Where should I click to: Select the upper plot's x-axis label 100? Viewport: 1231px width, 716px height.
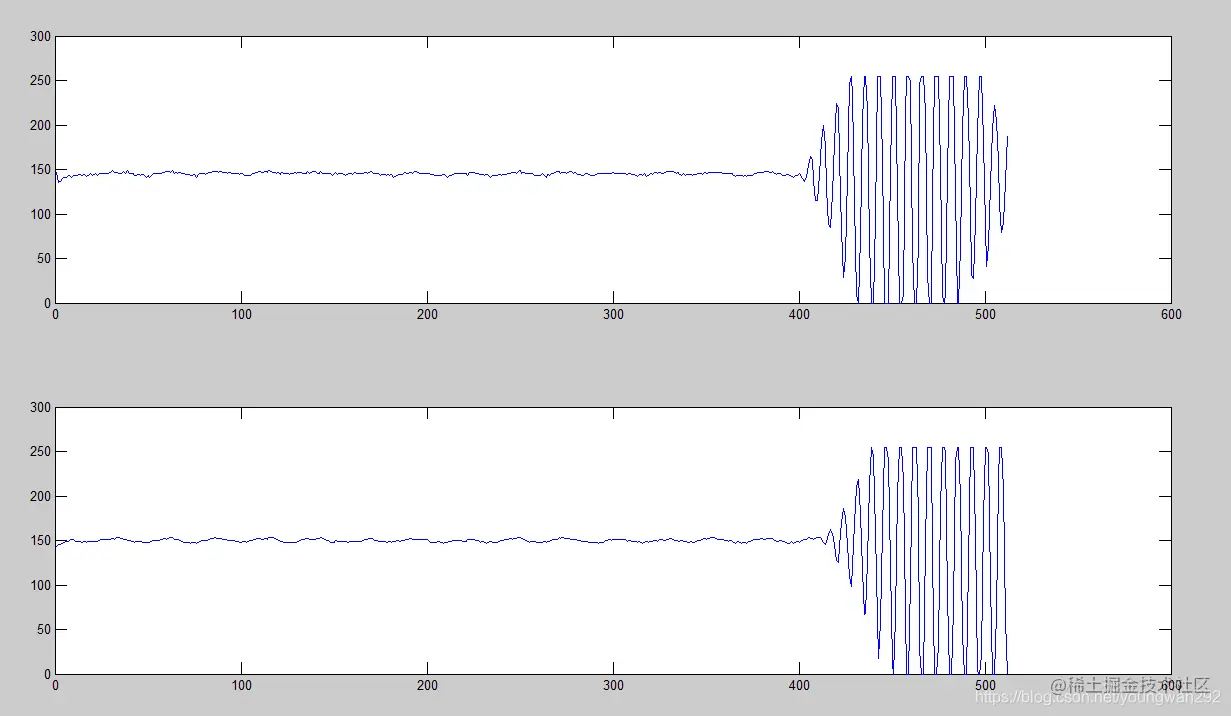click(x=241, y=314)
